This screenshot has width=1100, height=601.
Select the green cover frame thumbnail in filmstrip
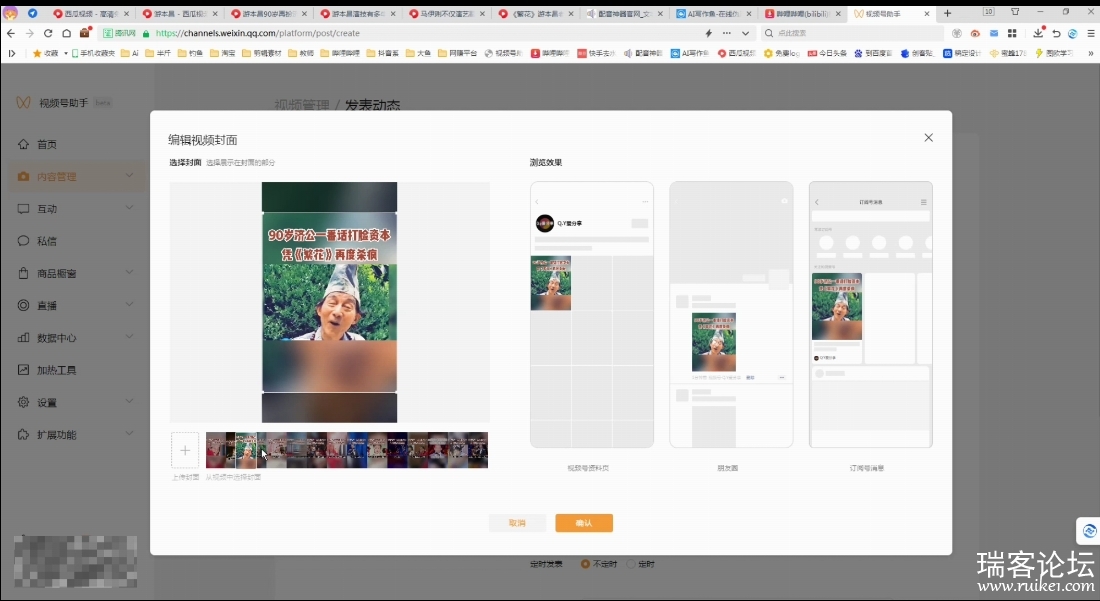point(246,450)
